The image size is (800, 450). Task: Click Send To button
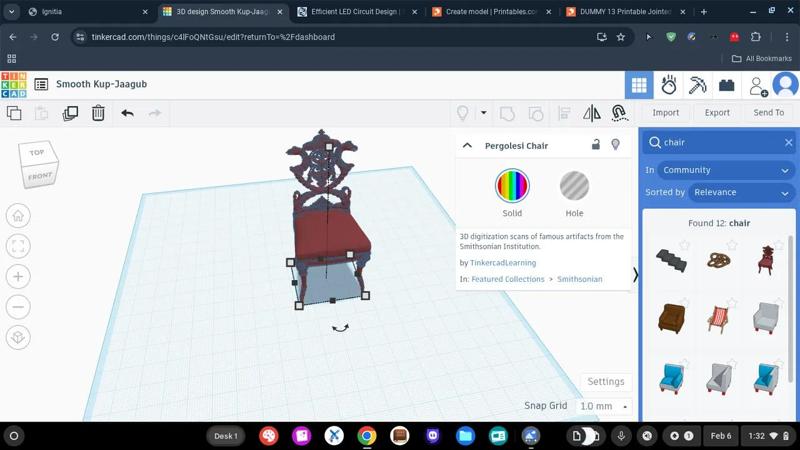768,113
